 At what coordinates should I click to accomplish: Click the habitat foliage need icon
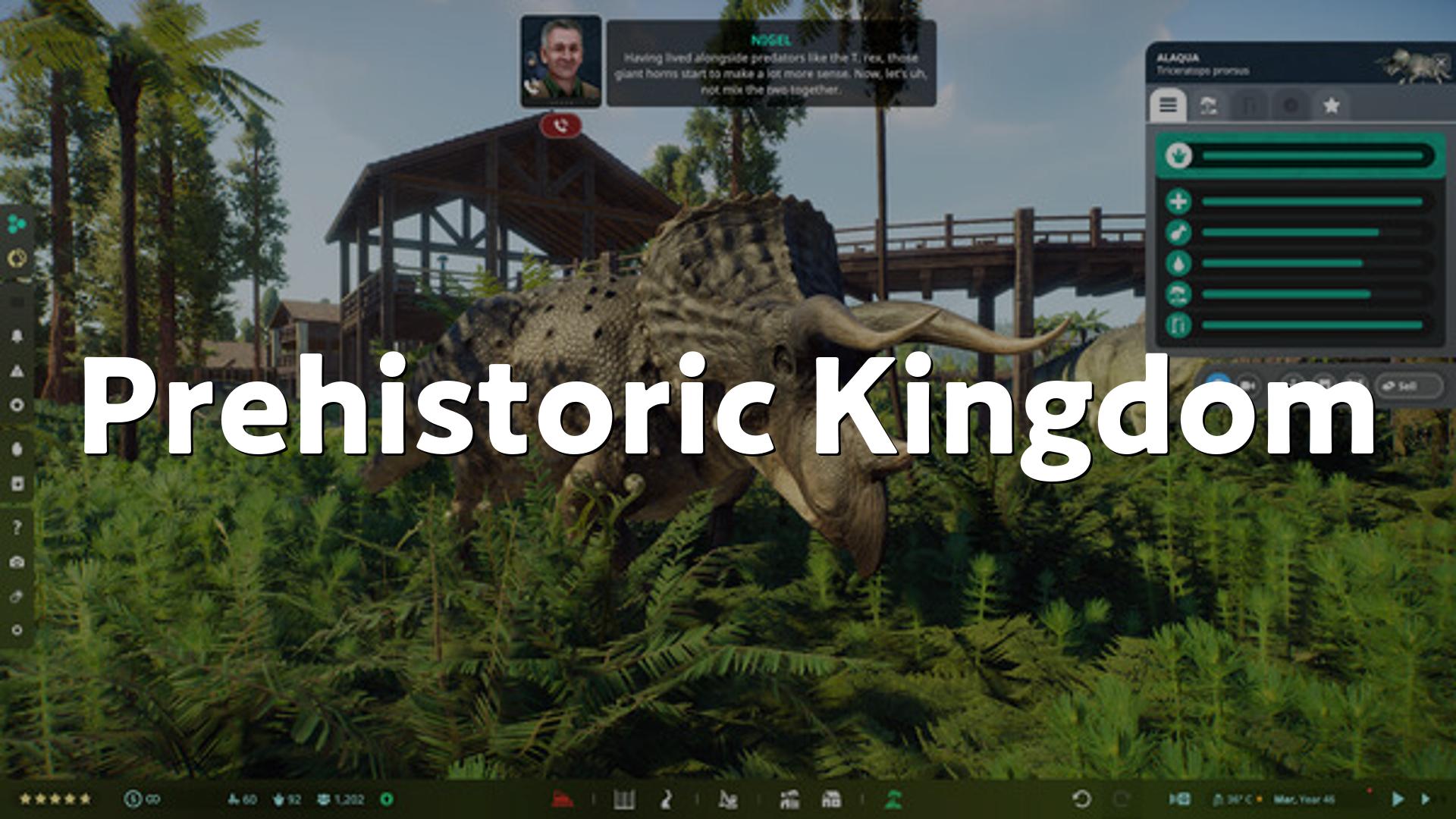[x=1178, y=294]
